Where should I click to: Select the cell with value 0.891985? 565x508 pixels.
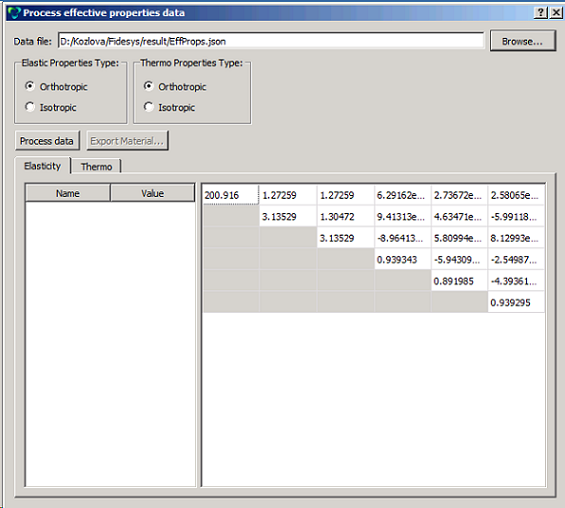tap(459, 281)
